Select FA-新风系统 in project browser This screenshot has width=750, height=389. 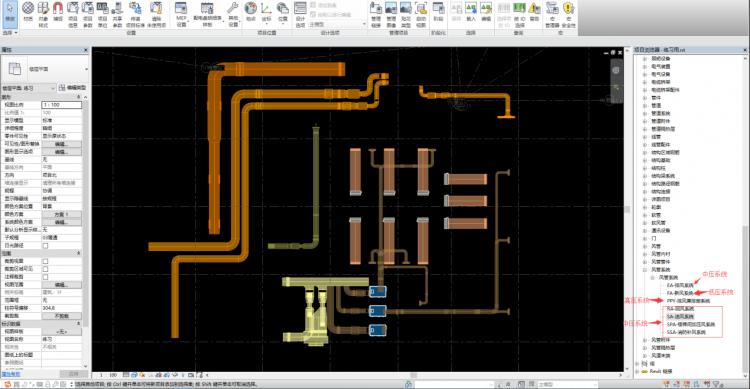[680, 293]
